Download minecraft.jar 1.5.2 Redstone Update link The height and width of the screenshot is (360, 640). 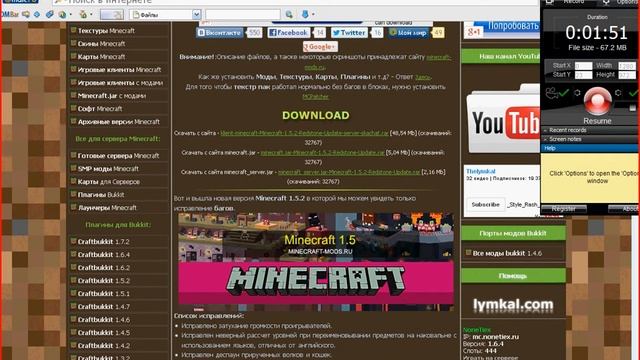(x=322, y=153)
